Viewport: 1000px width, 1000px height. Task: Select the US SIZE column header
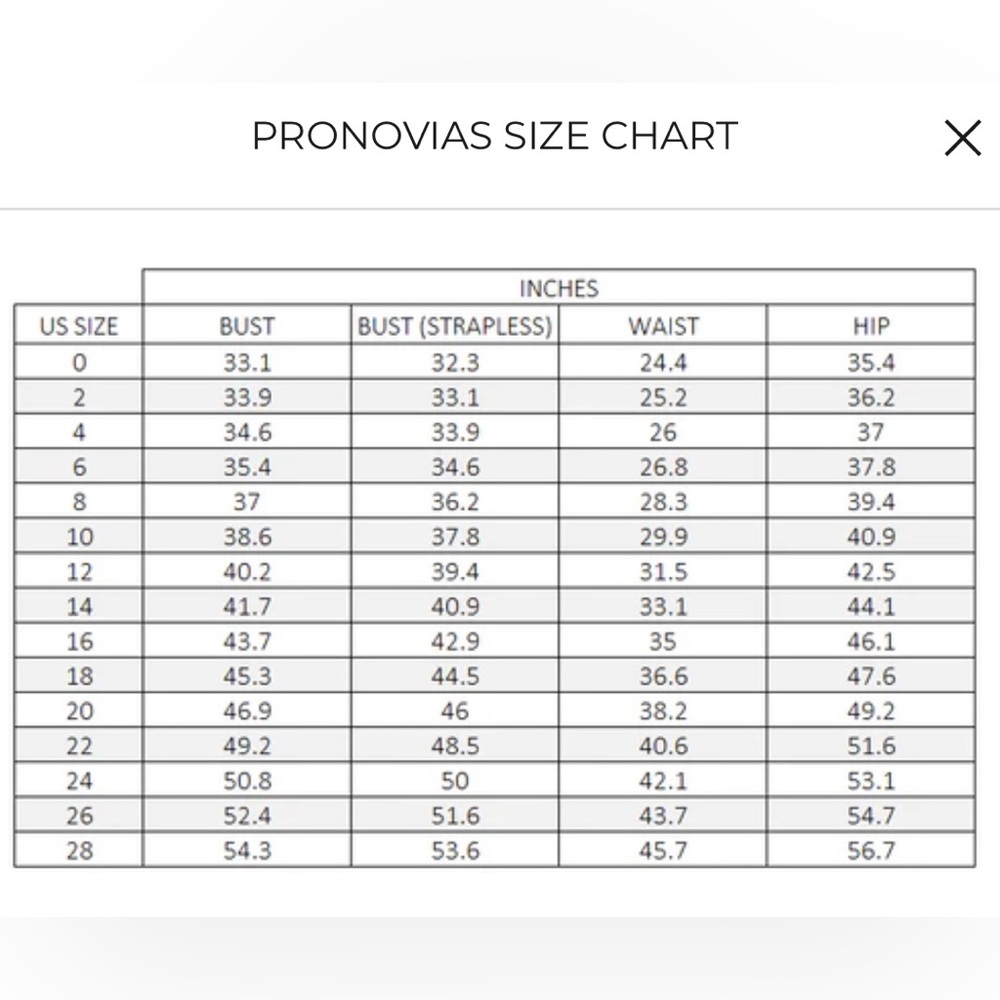click(79, 326)
